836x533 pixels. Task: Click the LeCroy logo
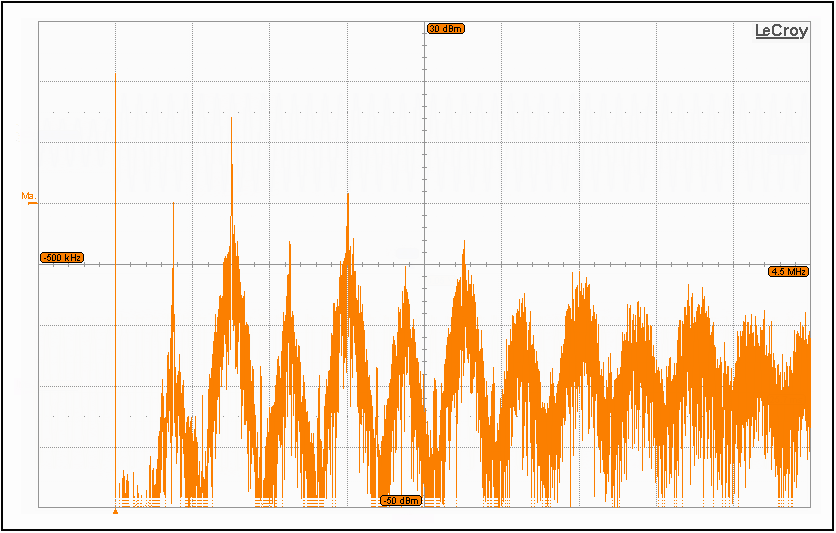[781, 31]
